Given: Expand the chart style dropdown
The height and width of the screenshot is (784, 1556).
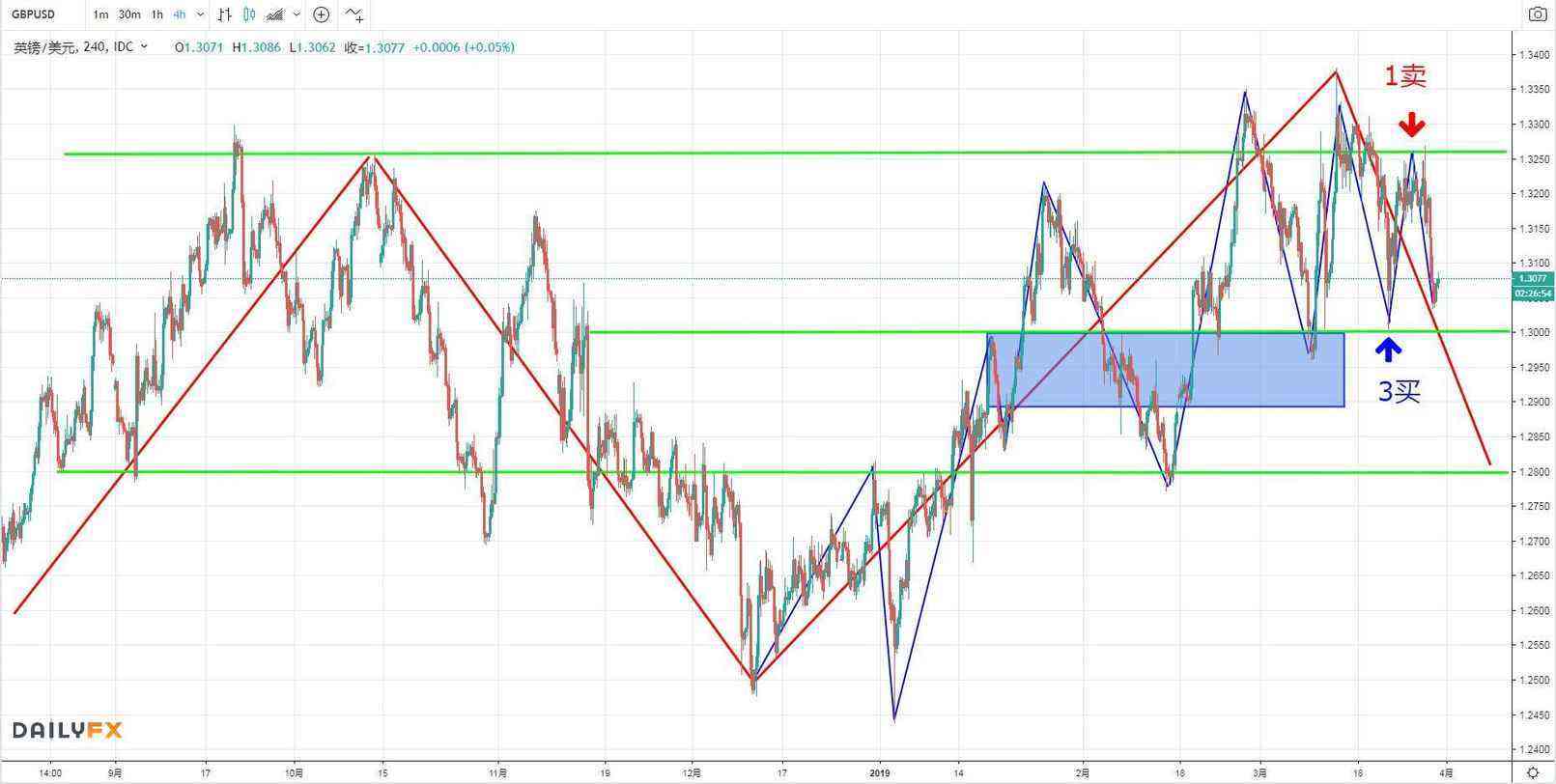Looking at the screenshot, I should (x=297, y=14).
